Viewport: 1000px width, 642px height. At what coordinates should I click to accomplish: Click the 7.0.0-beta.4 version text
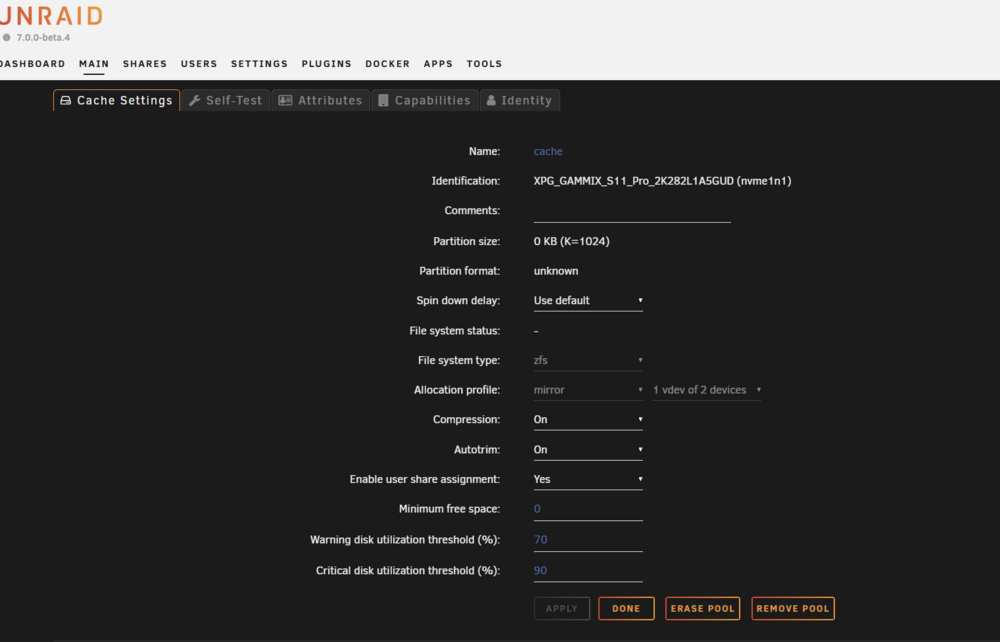click(43, 38)
